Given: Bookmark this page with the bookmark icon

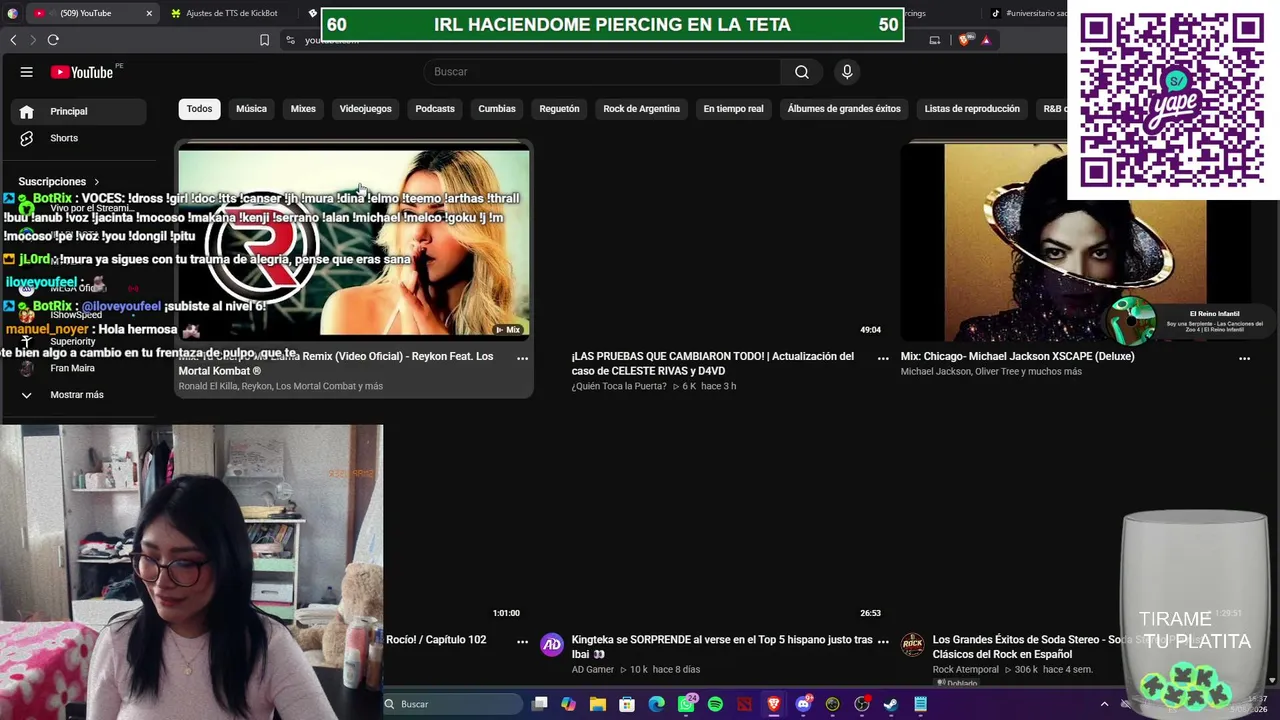Looking at the screenshot, I should point(264,40).
